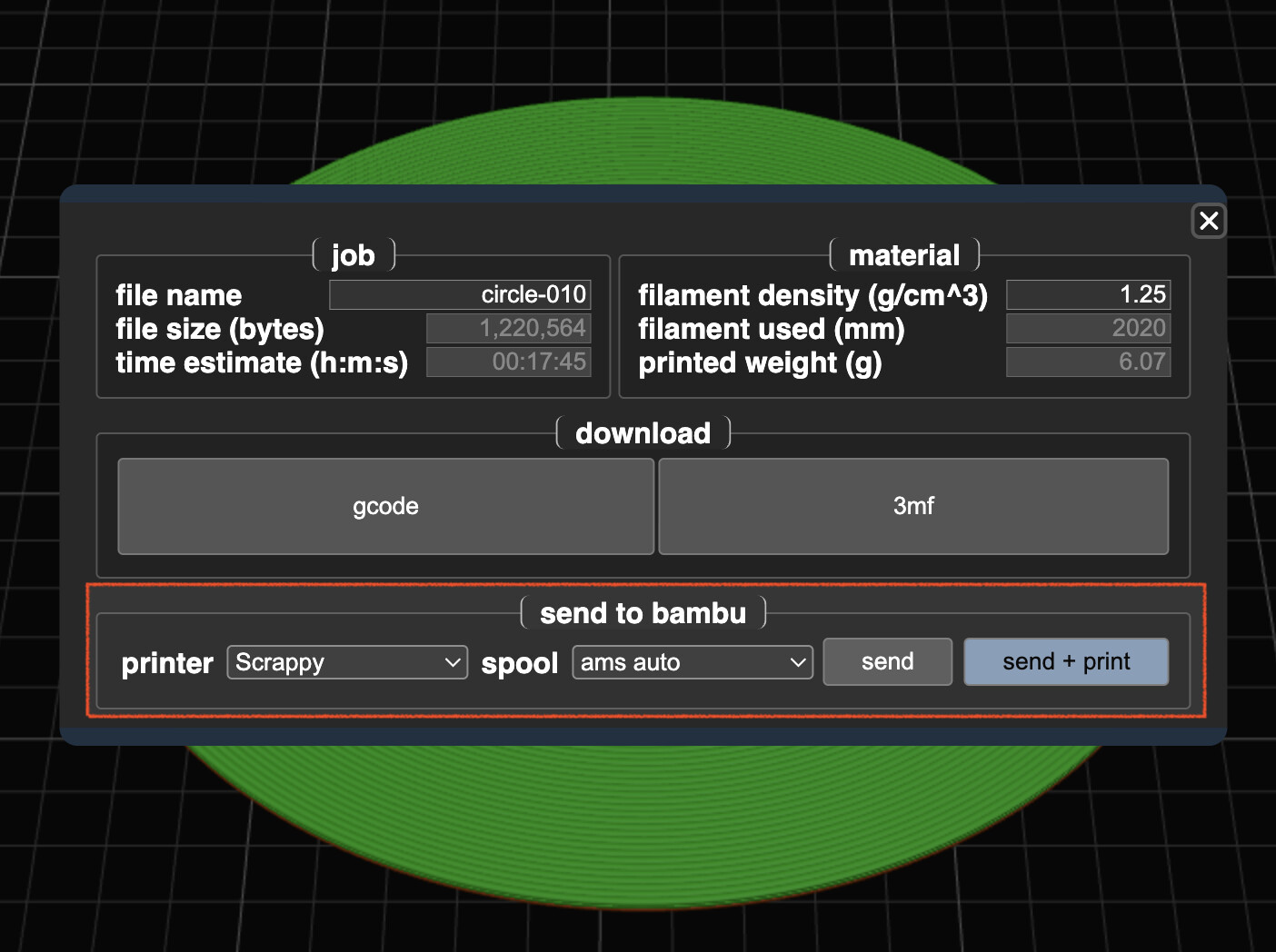
Task: Click the file name field showing circle-010
Action: [460, 294]
